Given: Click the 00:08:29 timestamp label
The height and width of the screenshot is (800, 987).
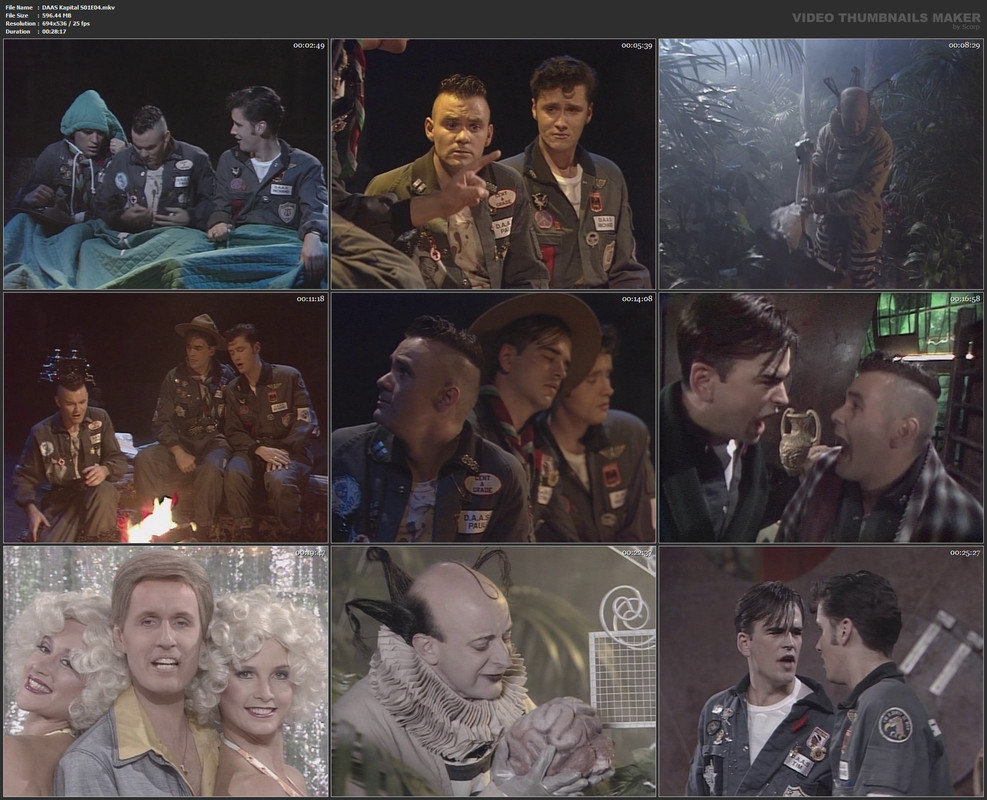Looking at the screenshot, I should point(964,45).
